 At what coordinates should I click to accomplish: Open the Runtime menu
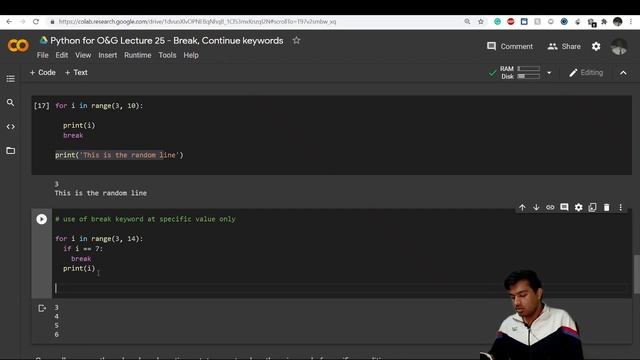[138, 55]
